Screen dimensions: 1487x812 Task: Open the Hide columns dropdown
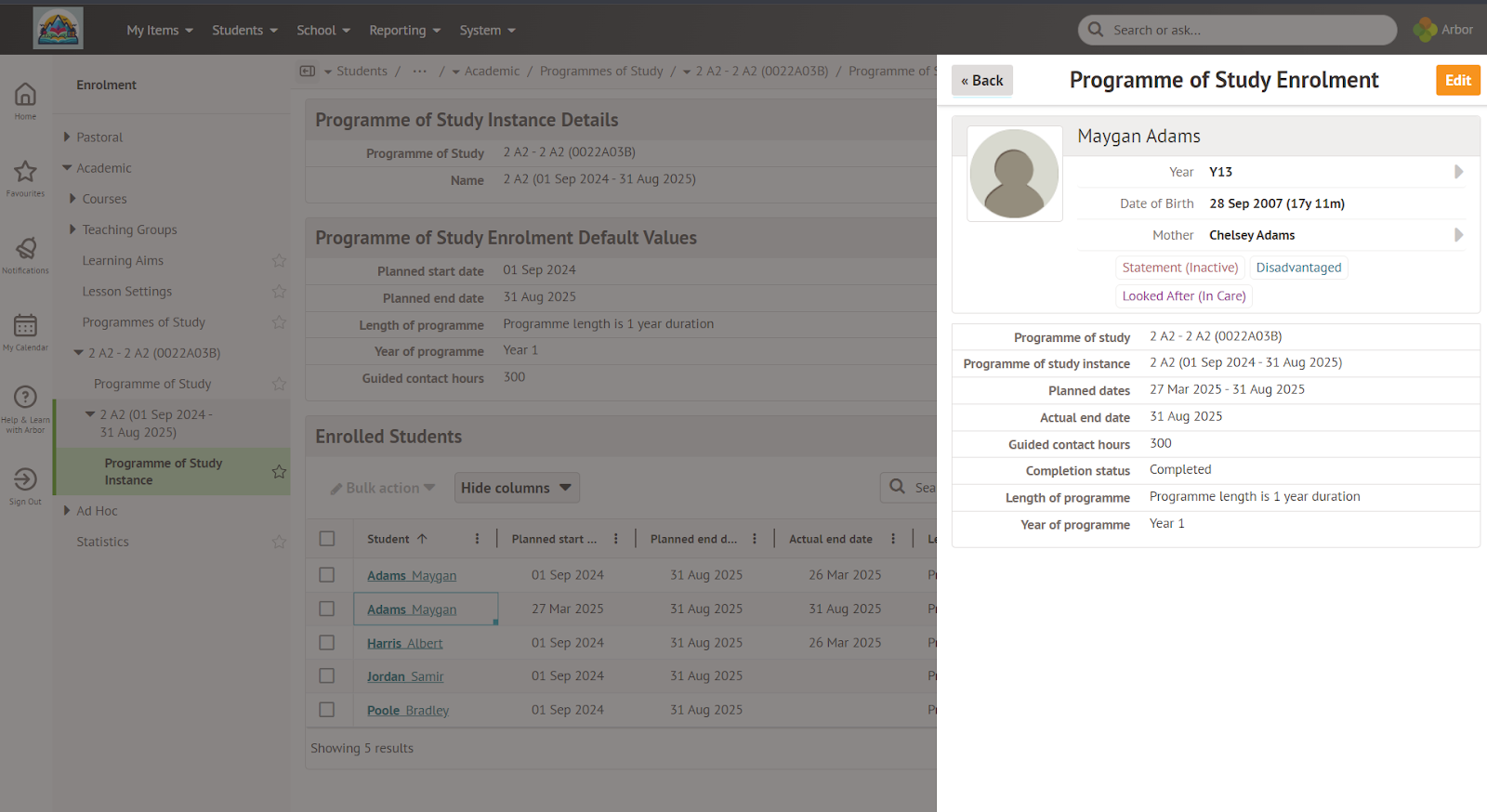516,488
